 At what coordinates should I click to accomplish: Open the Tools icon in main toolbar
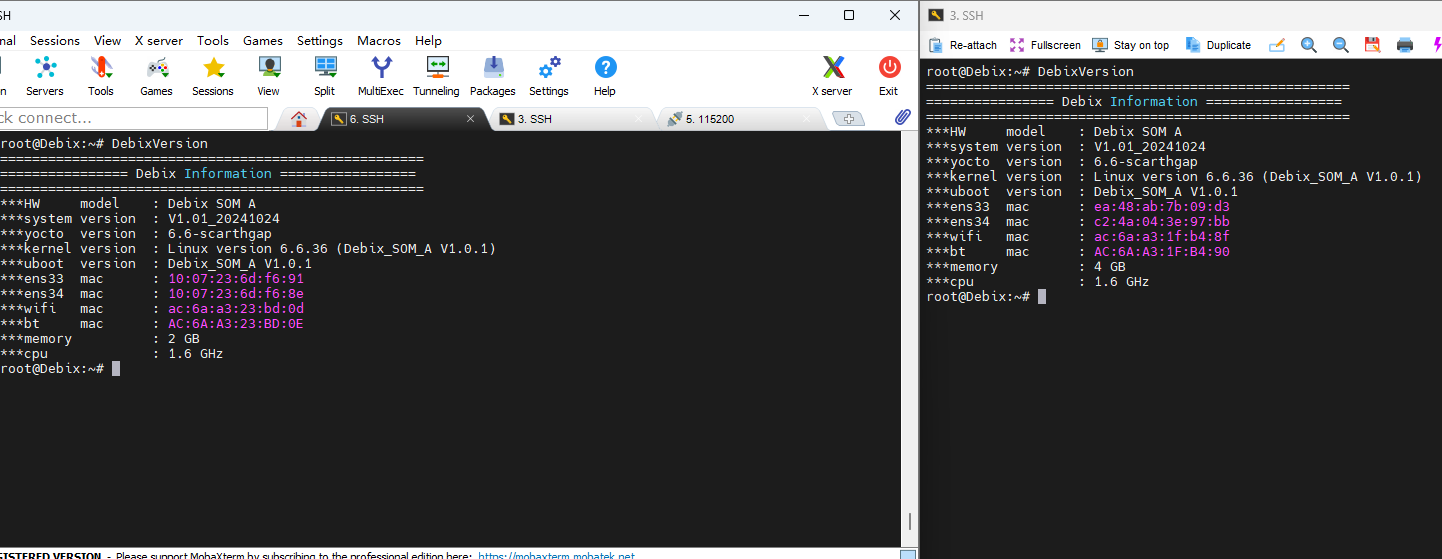[101, 76]
